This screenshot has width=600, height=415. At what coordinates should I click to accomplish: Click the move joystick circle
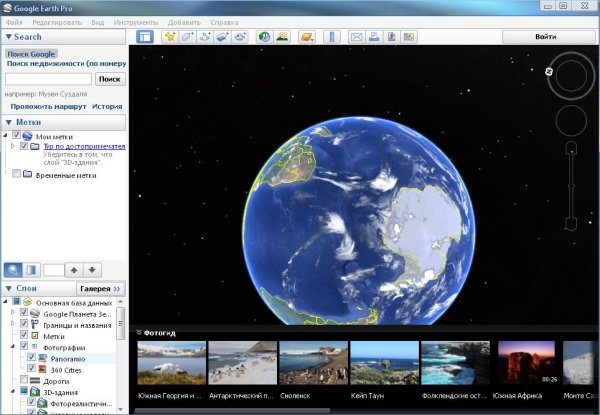pos(571,120)
